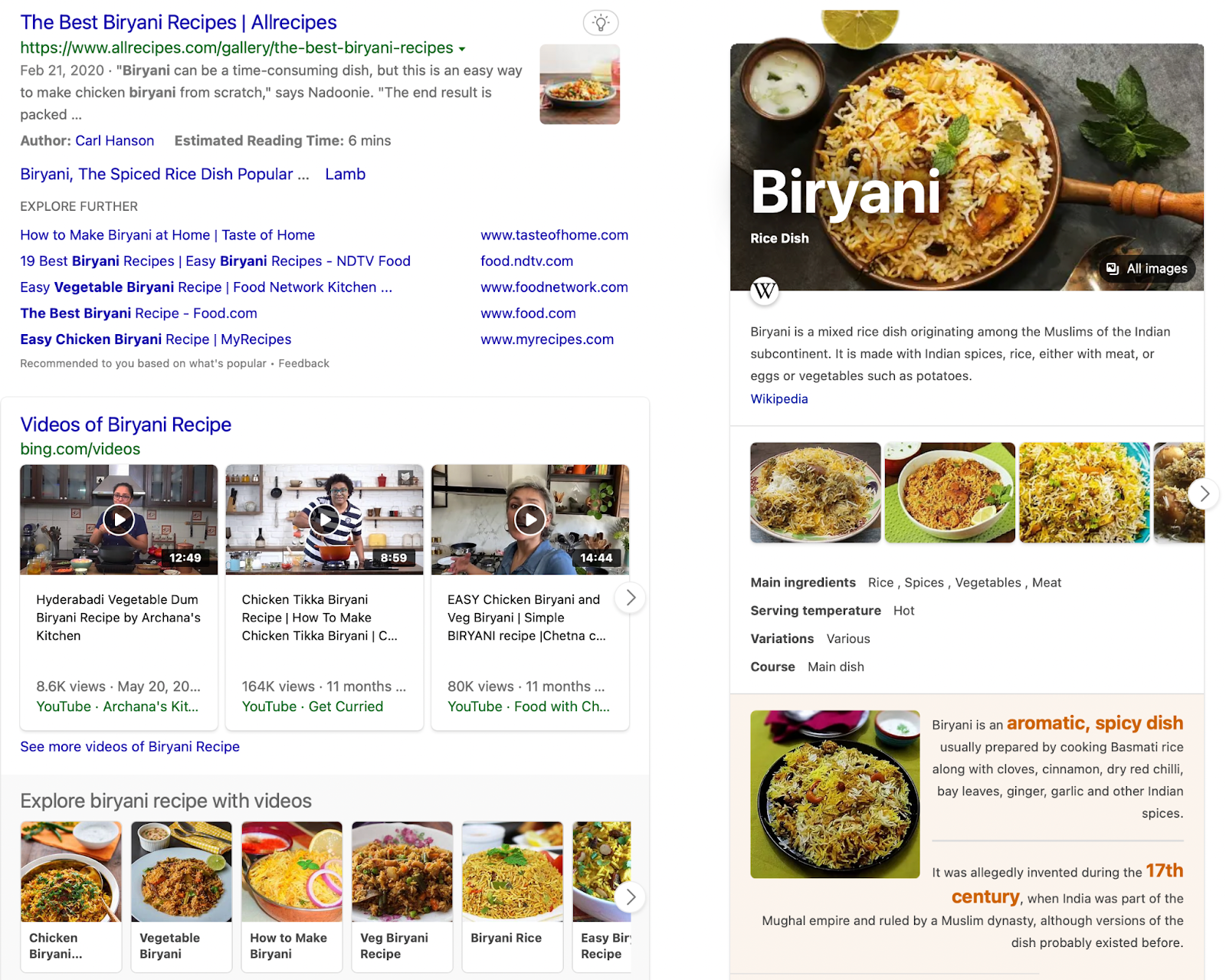Show more biryani images in knowledge panel
The height and width of the screenshot is (980, 1226).
pyautogui.click(x=1204, y=493)
